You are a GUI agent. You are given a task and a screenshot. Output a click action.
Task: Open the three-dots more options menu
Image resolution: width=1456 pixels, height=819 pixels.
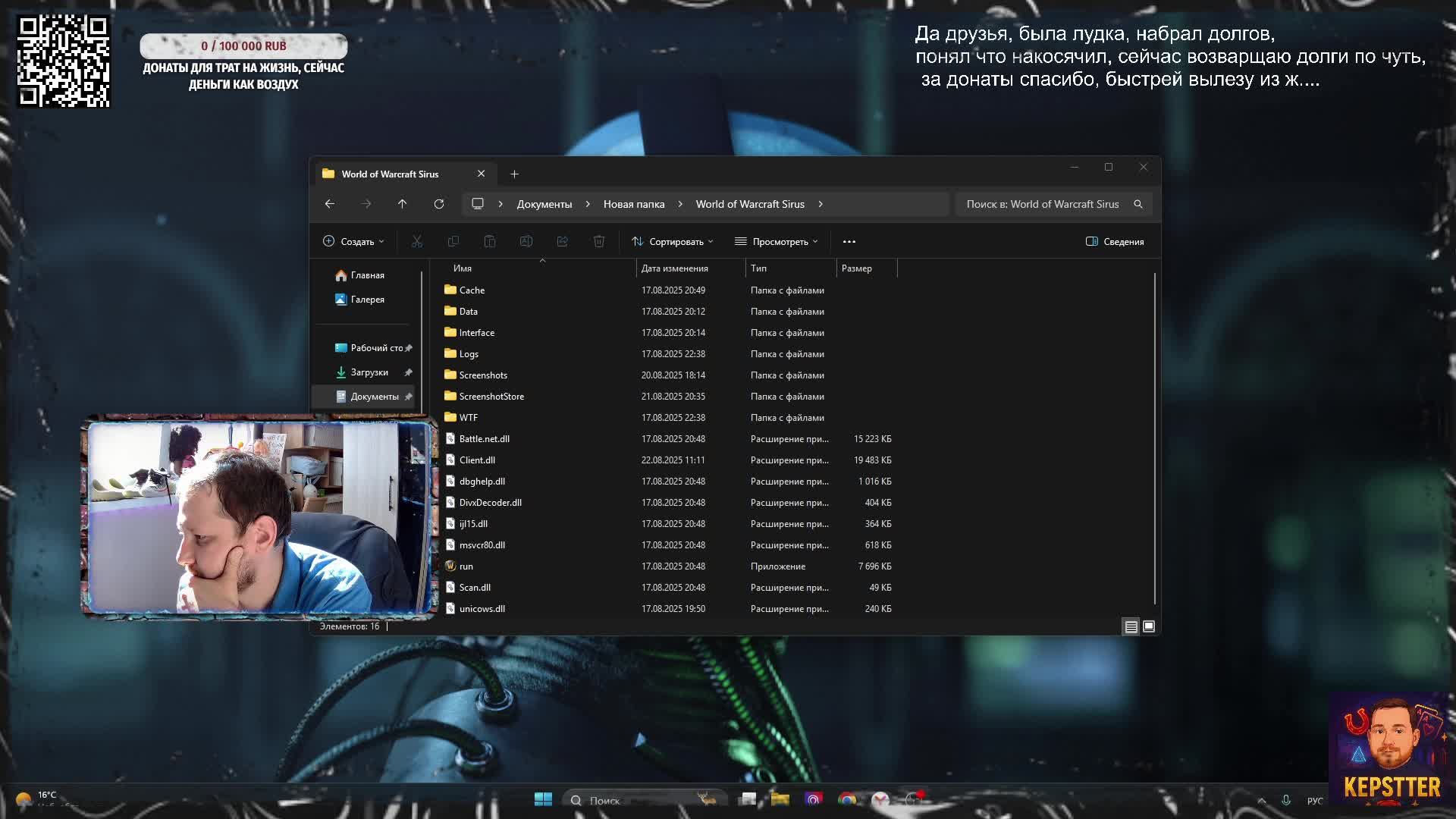click(x=849, y=241)
